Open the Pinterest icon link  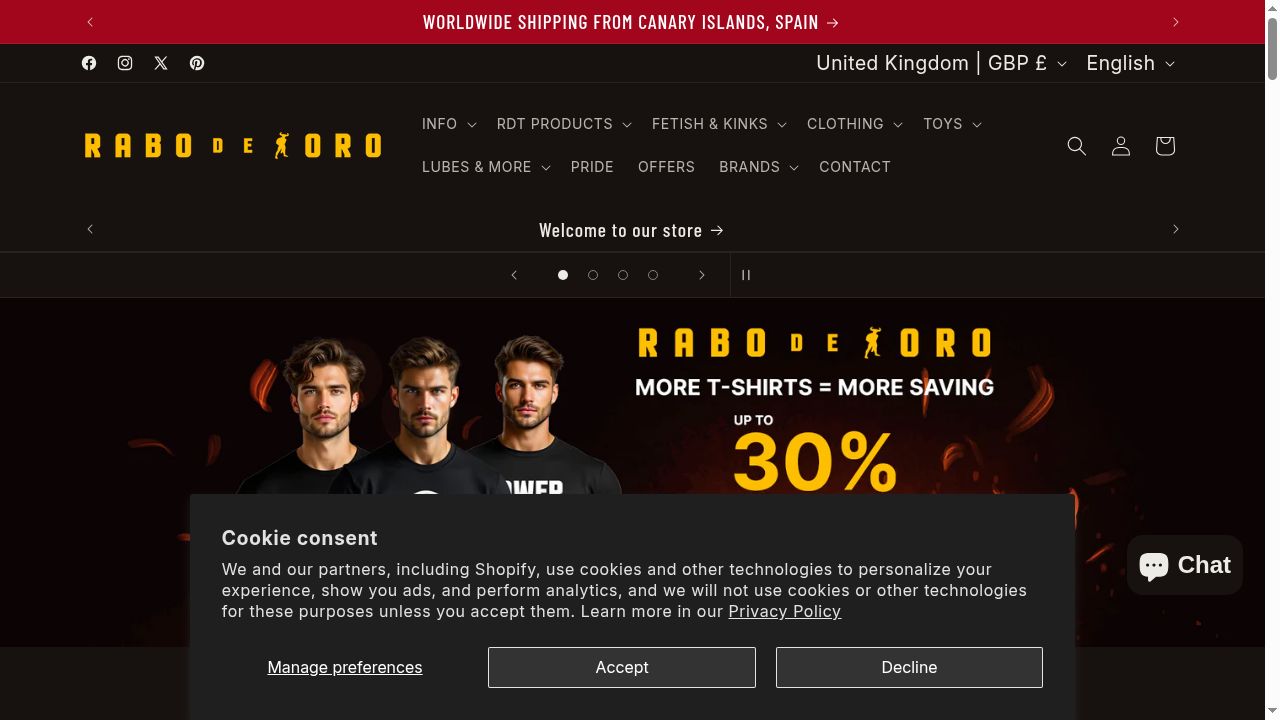197,63
